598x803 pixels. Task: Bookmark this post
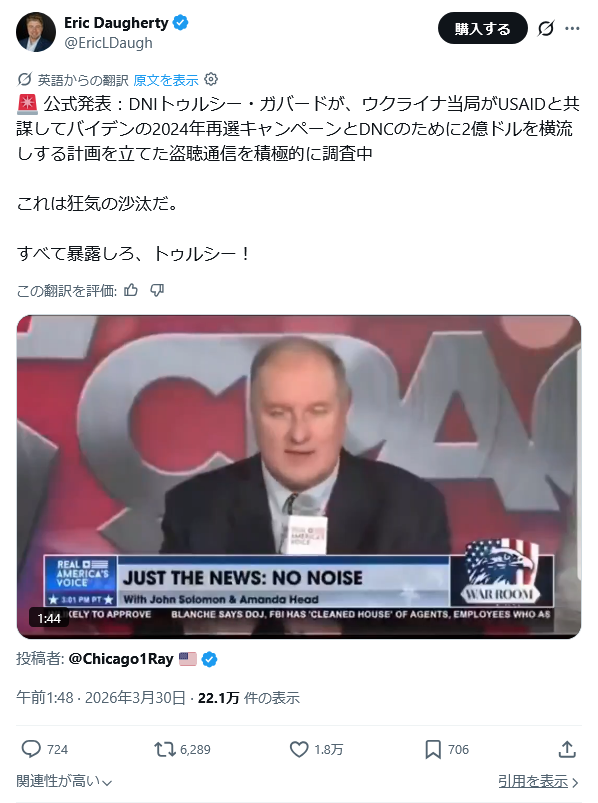[433, 749]
